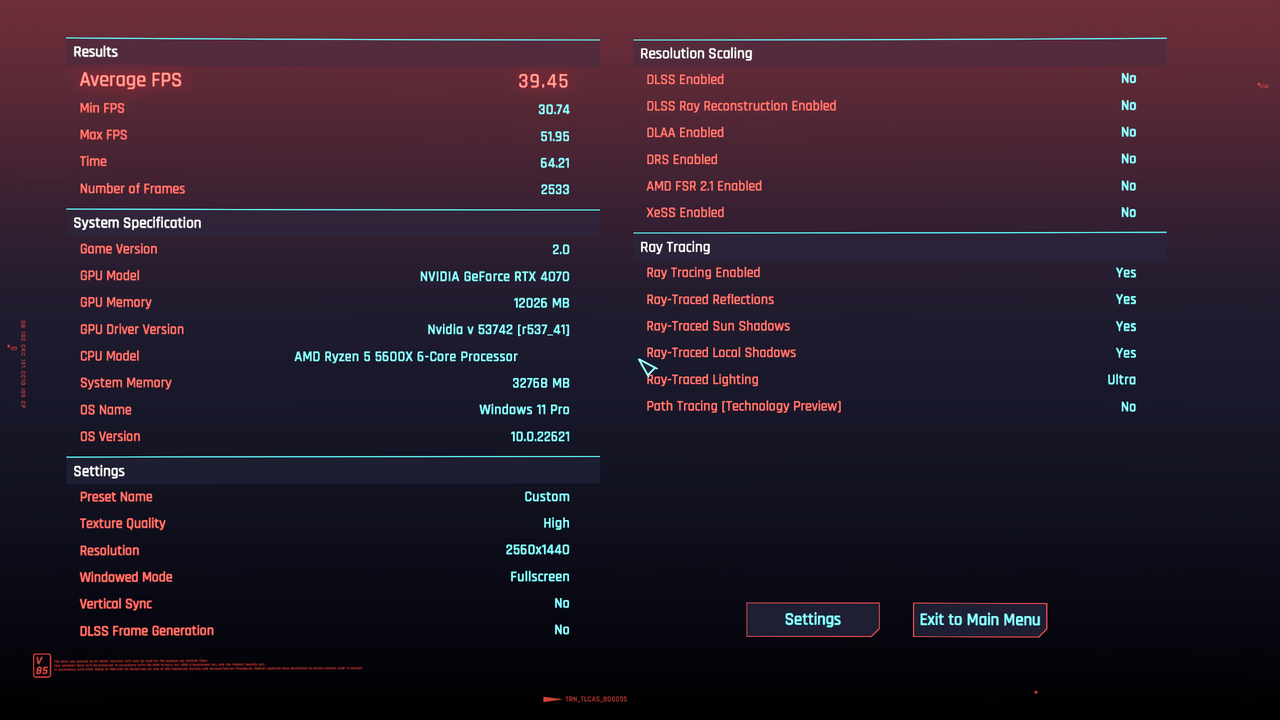Click the Ray-Traced Lighting label
The height and width of the screenshot is (720, 1280).
(702, 380)
